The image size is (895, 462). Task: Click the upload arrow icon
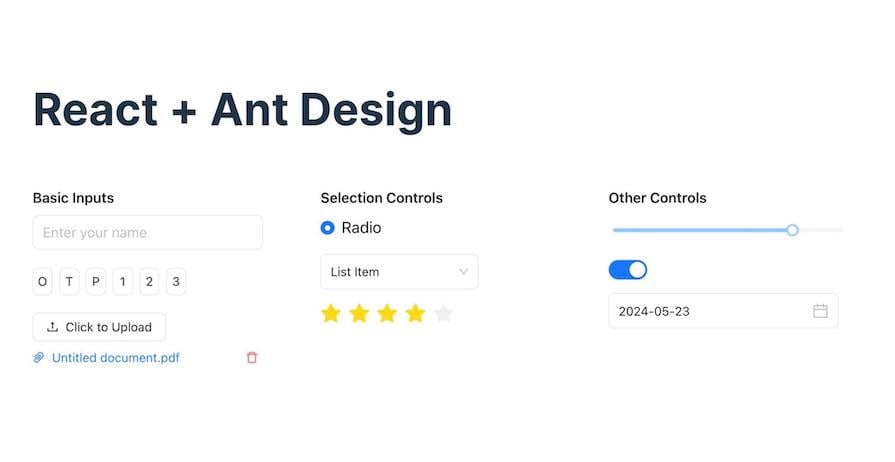[53, 327]
